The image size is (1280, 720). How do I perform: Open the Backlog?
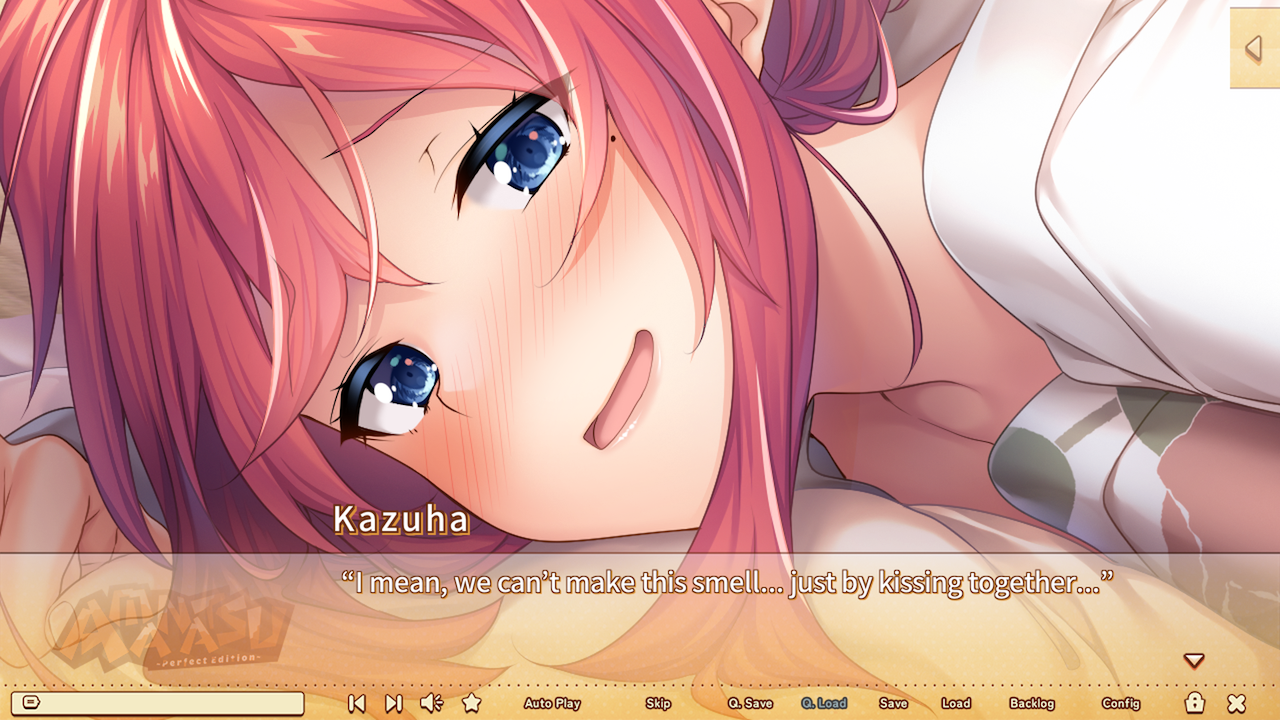coord(1032,703)
